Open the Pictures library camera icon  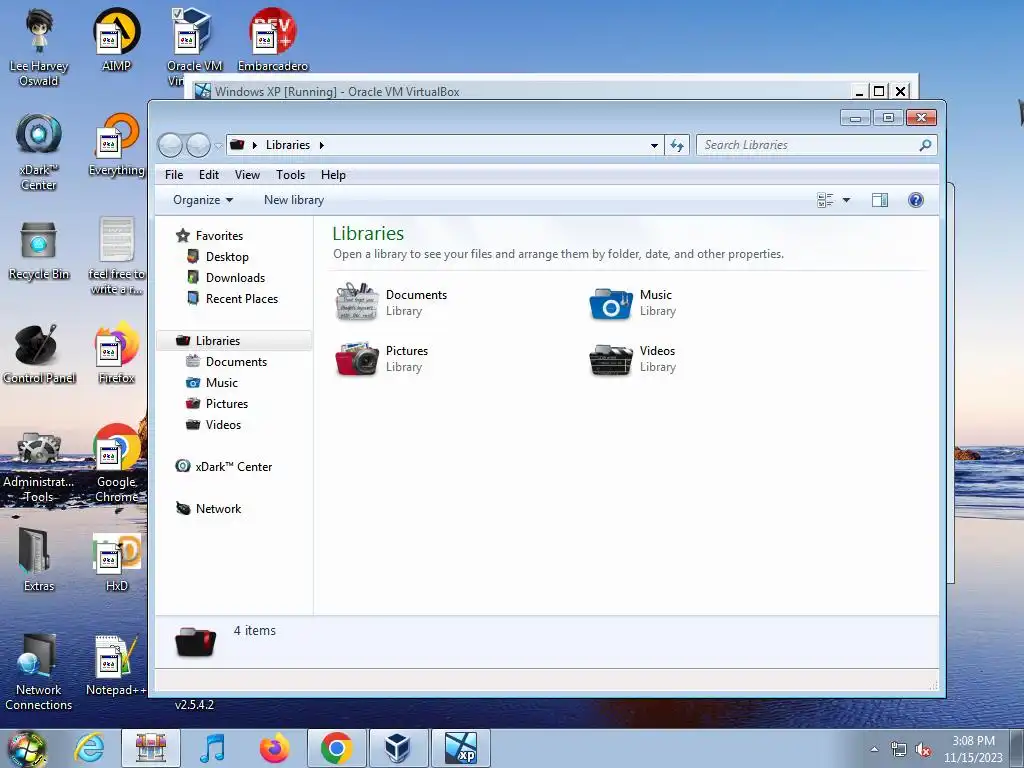click(x=357, y=359)
